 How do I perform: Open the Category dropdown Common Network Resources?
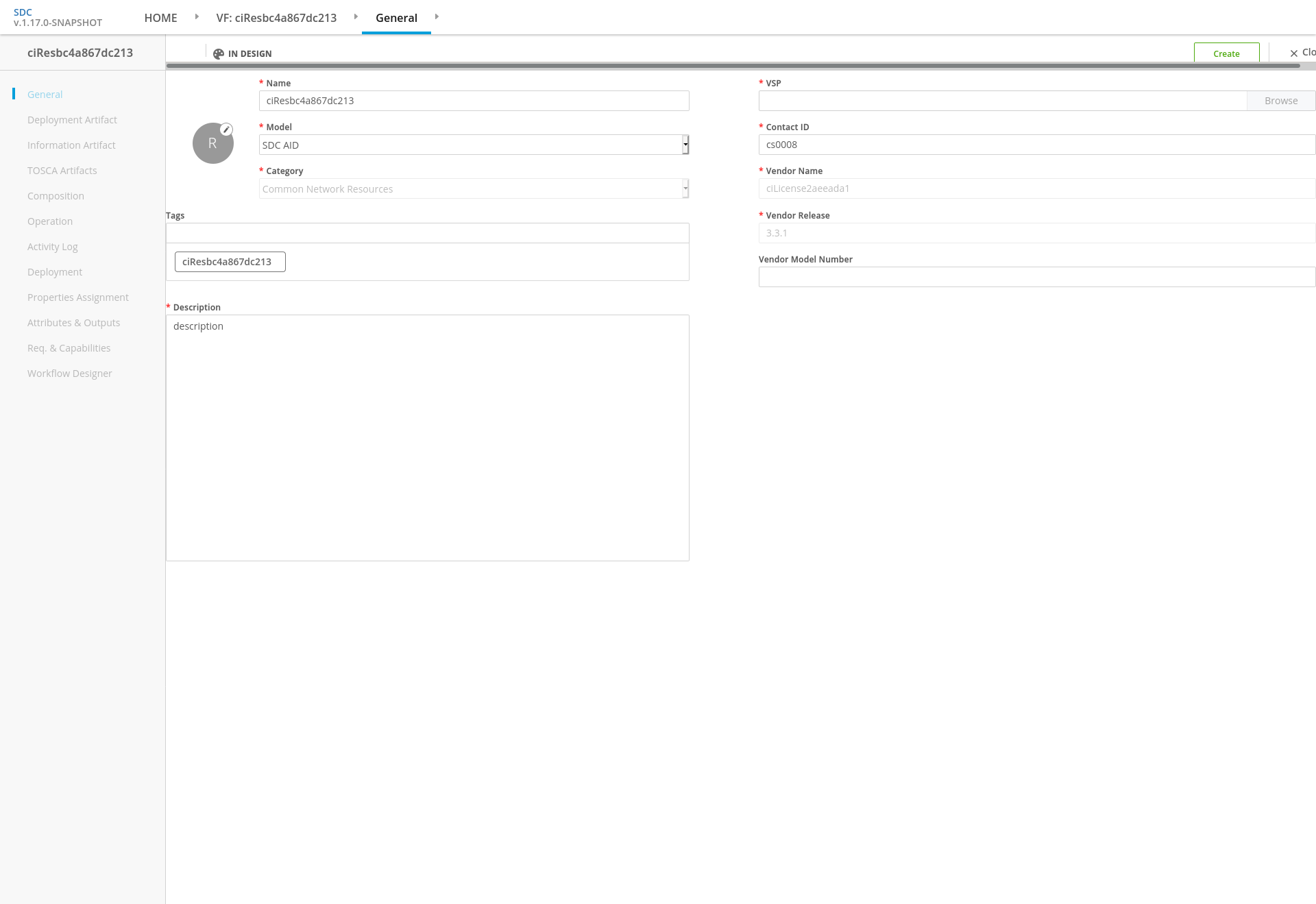(x=474, y=188)
